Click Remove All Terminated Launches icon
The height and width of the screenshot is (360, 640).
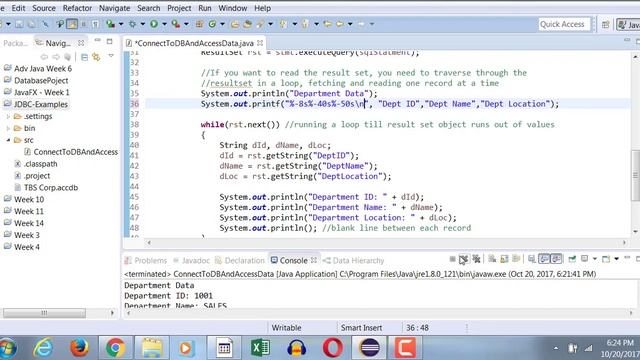(x=476, y=259)
